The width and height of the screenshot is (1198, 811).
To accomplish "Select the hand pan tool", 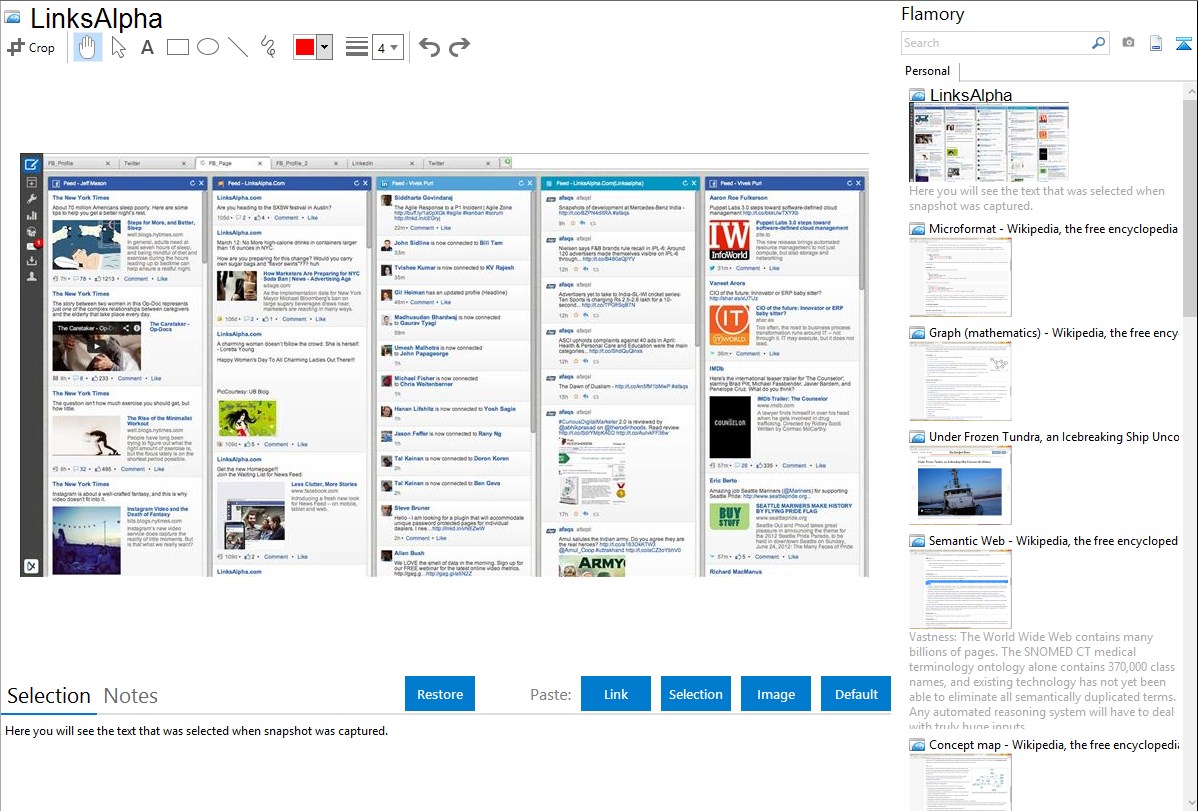I will pyautogui.click(x=88, y=47).
